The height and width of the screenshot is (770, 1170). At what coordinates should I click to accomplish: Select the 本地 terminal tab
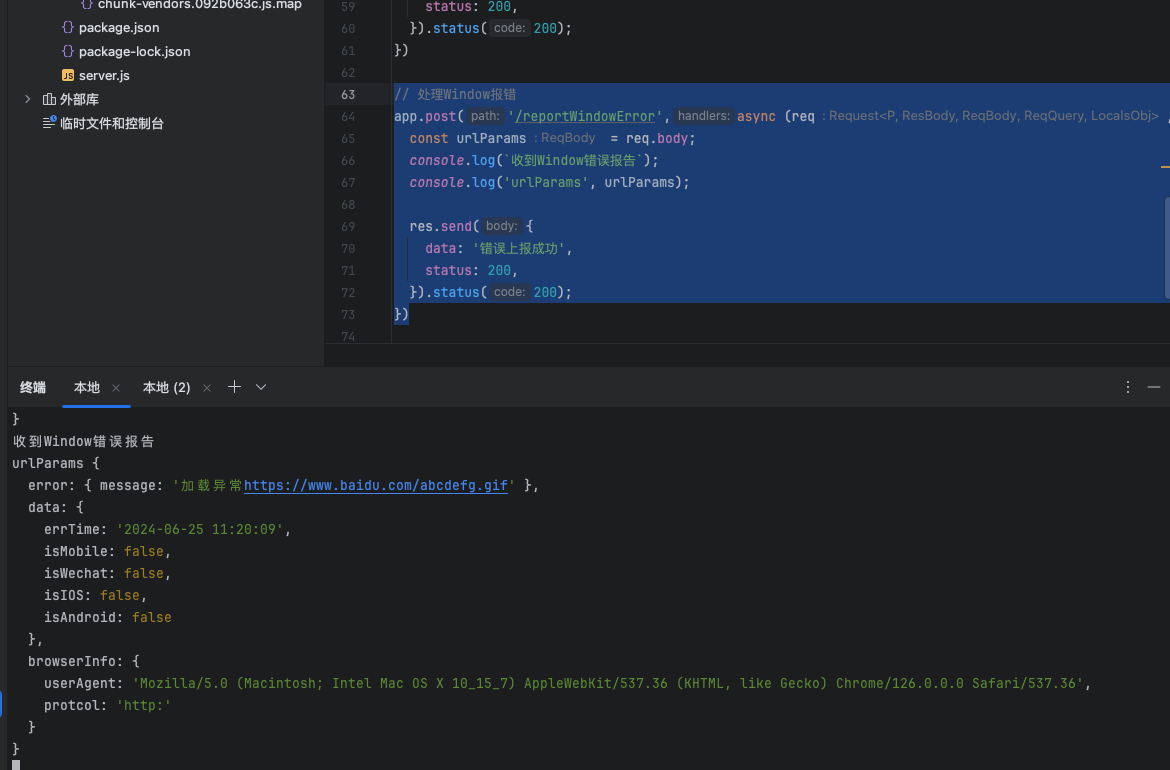pos(87,387)
